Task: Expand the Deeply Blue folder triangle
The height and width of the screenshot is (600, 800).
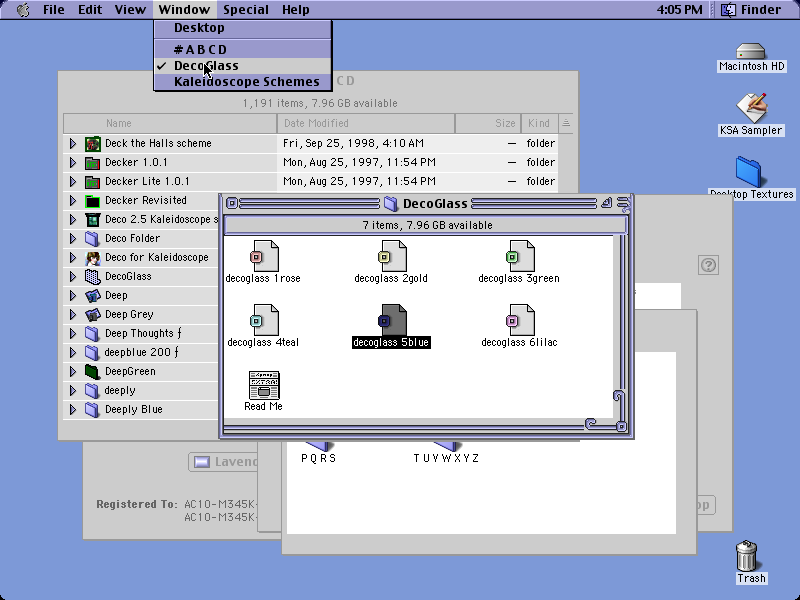Action: [73, 410]
